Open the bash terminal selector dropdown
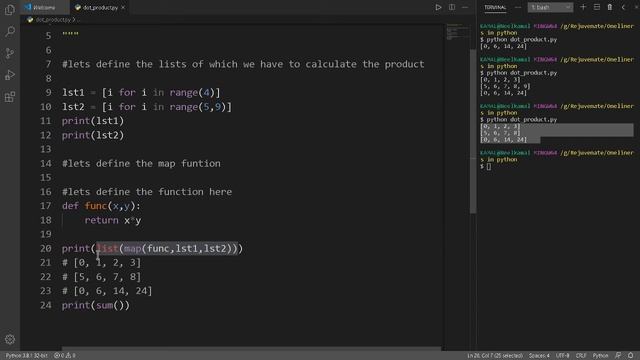 (x=550, y=7)
